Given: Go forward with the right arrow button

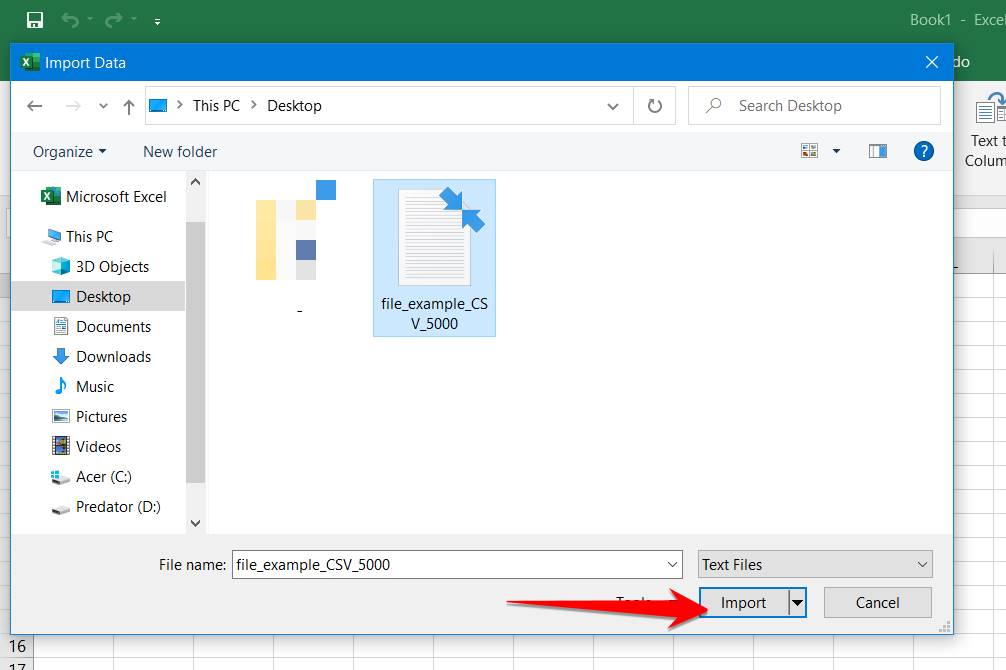Looking at the screenshot, I should click(x=73, y=106).
